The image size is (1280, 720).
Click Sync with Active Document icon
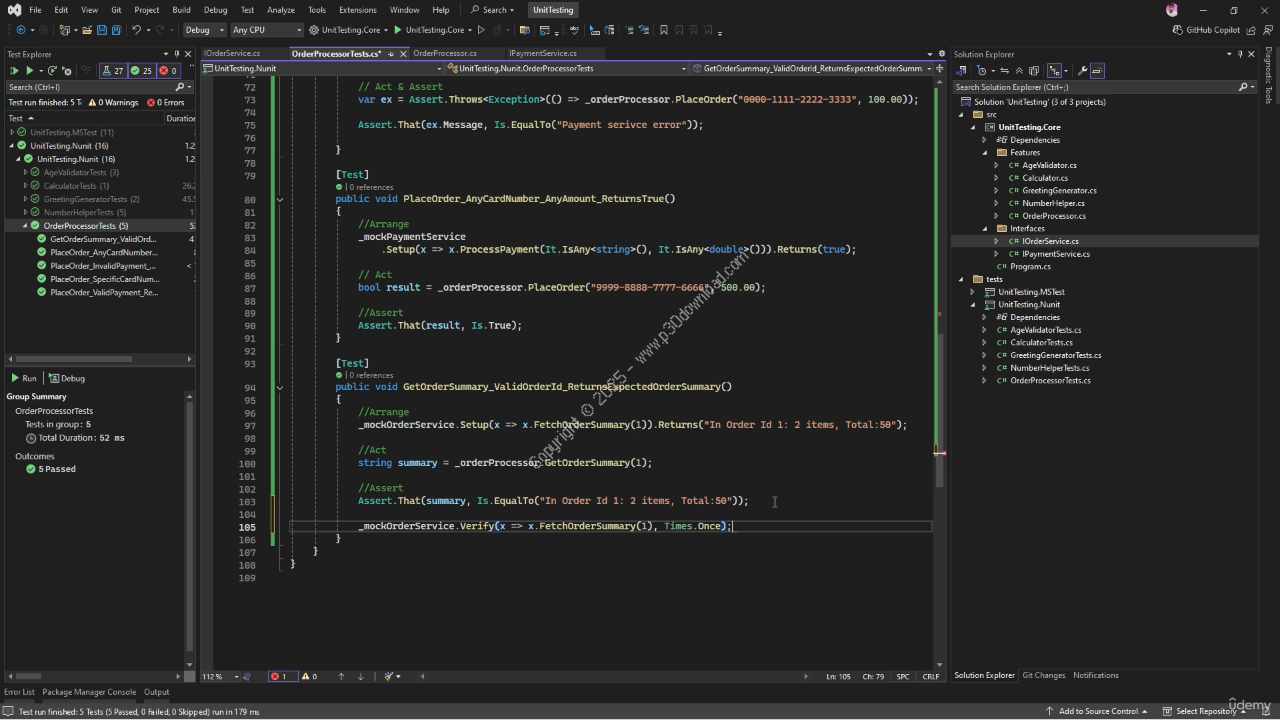pos(1004,71)
